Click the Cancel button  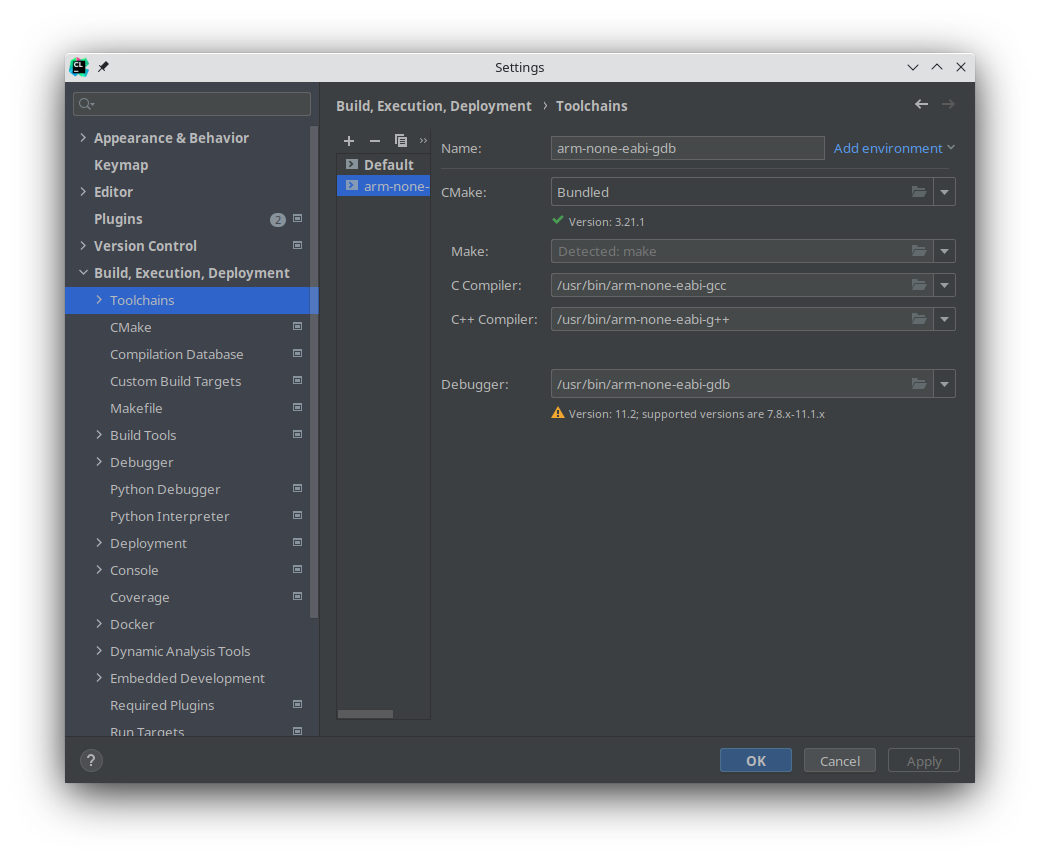[840, 761]
